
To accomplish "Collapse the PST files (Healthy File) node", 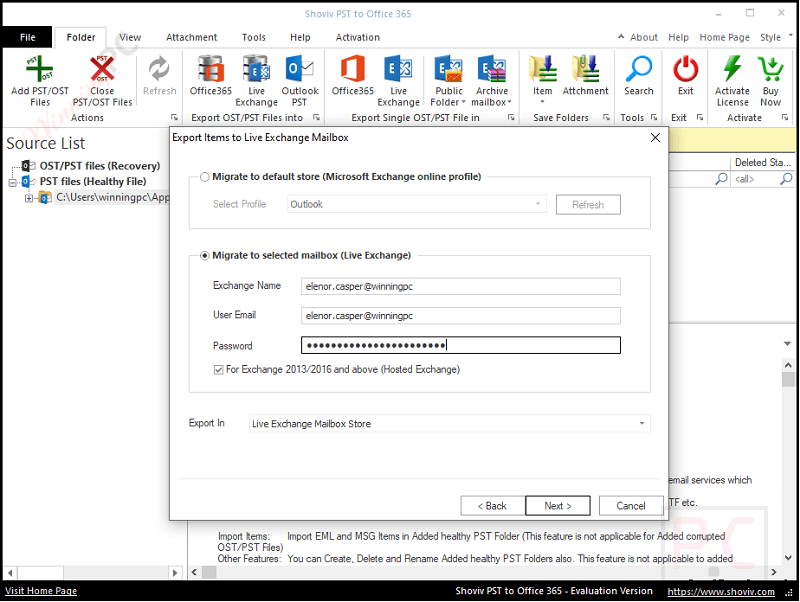I will pos(12,182).
